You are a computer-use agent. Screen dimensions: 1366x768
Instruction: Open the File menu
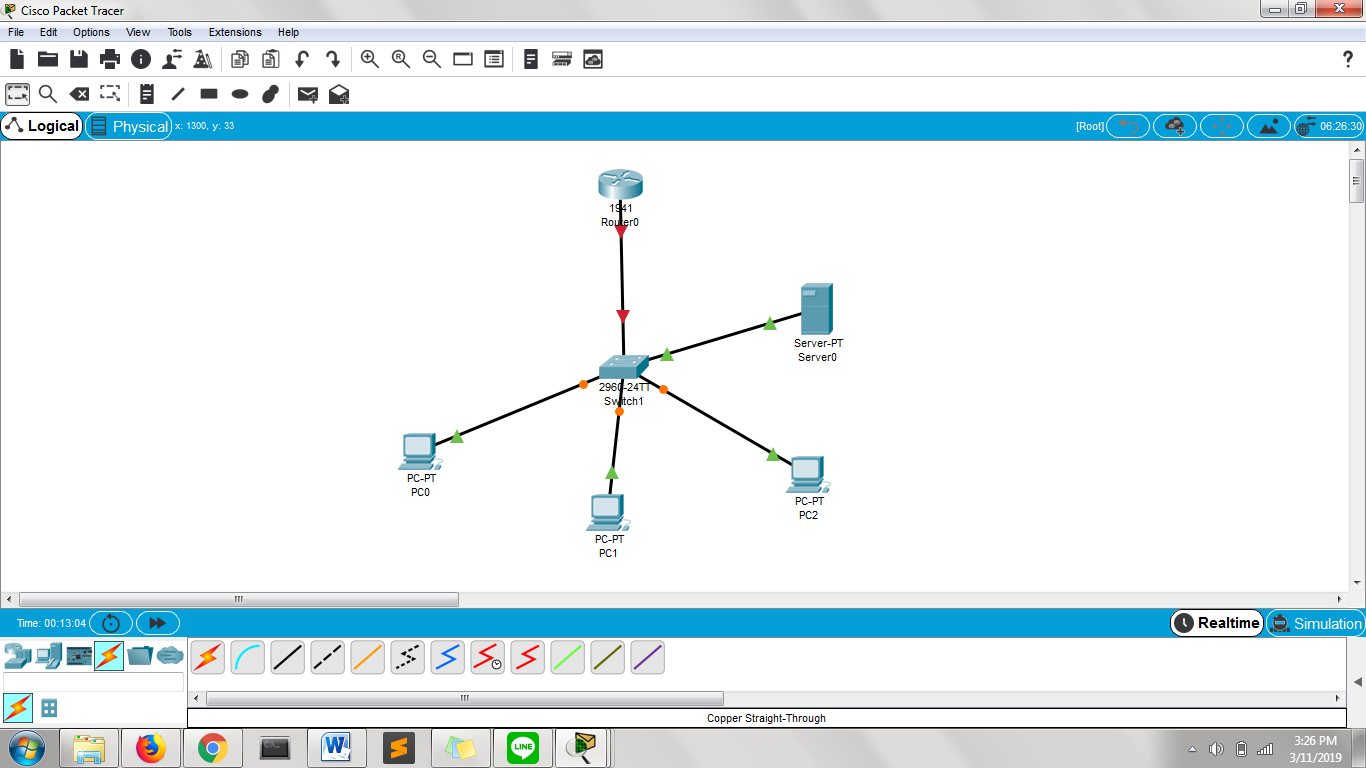point(16,32)
